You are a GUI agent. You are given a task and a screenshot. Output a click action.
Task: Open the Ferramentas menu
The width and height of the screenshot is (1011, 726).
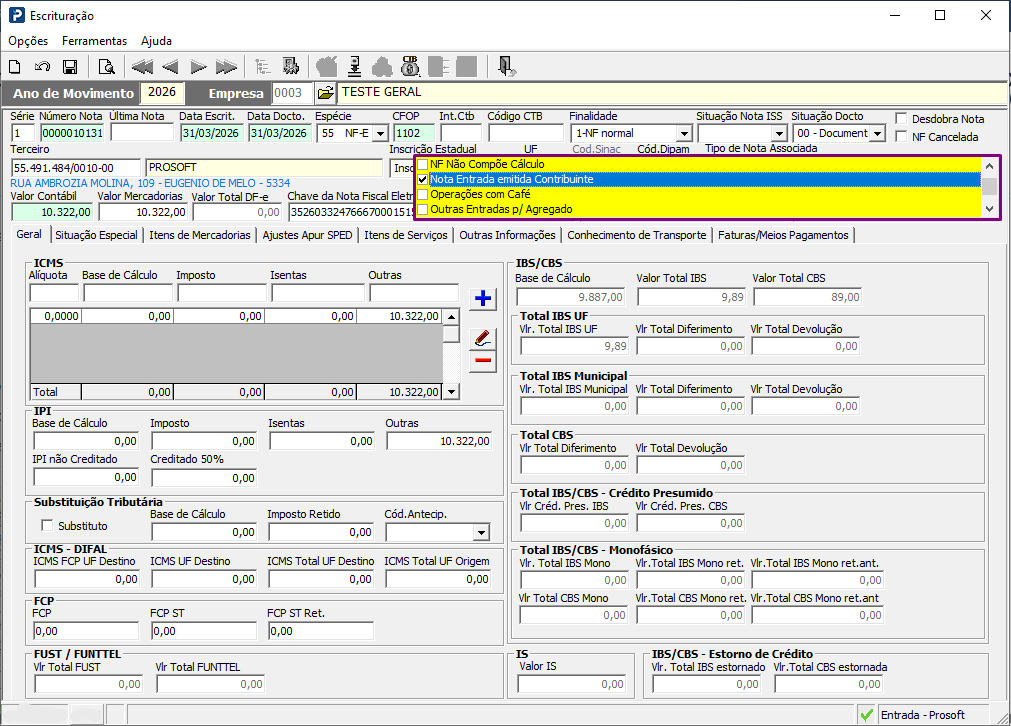click(94, 41)
